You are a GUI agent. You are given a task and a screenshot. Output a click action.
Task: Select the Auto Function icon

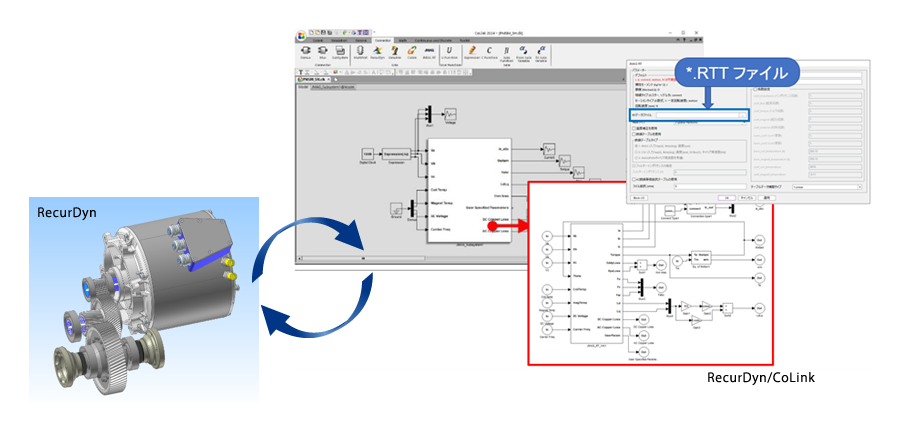[x=507, y=53]
